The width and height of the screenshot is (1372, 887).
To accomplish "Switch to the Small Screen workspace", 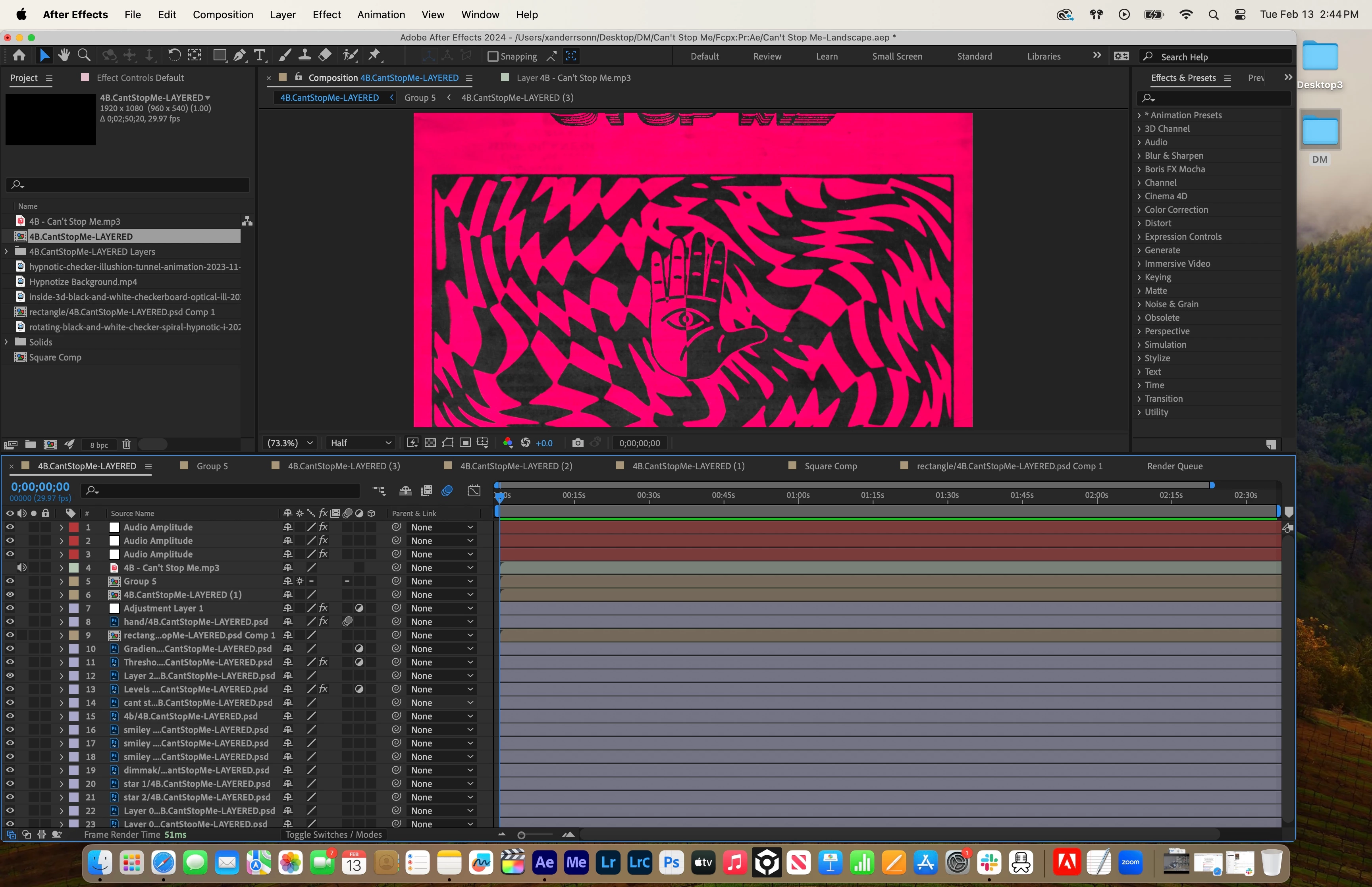I will coord(896,56).
